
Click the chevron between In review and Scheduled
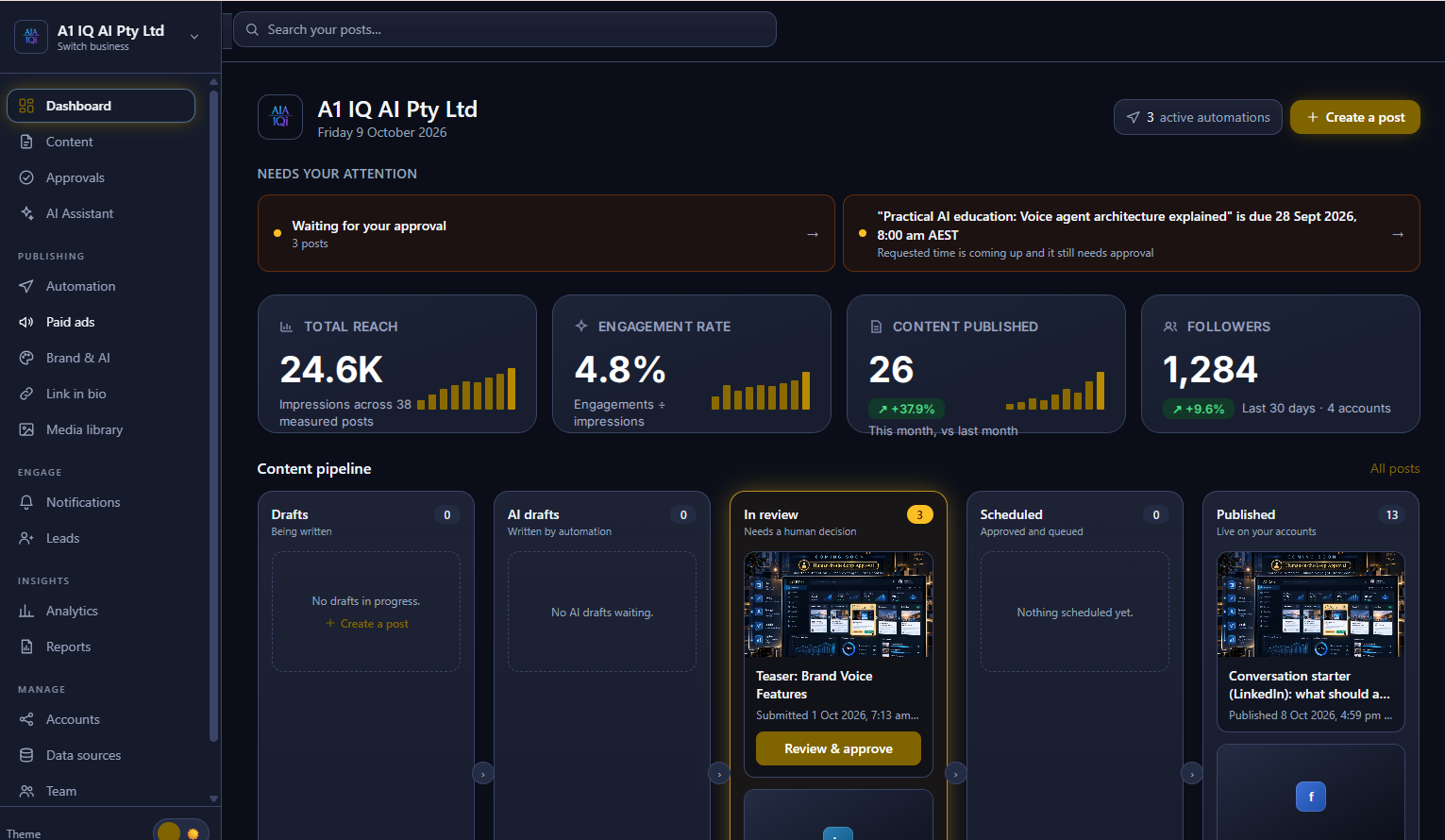tap(956, 774)
